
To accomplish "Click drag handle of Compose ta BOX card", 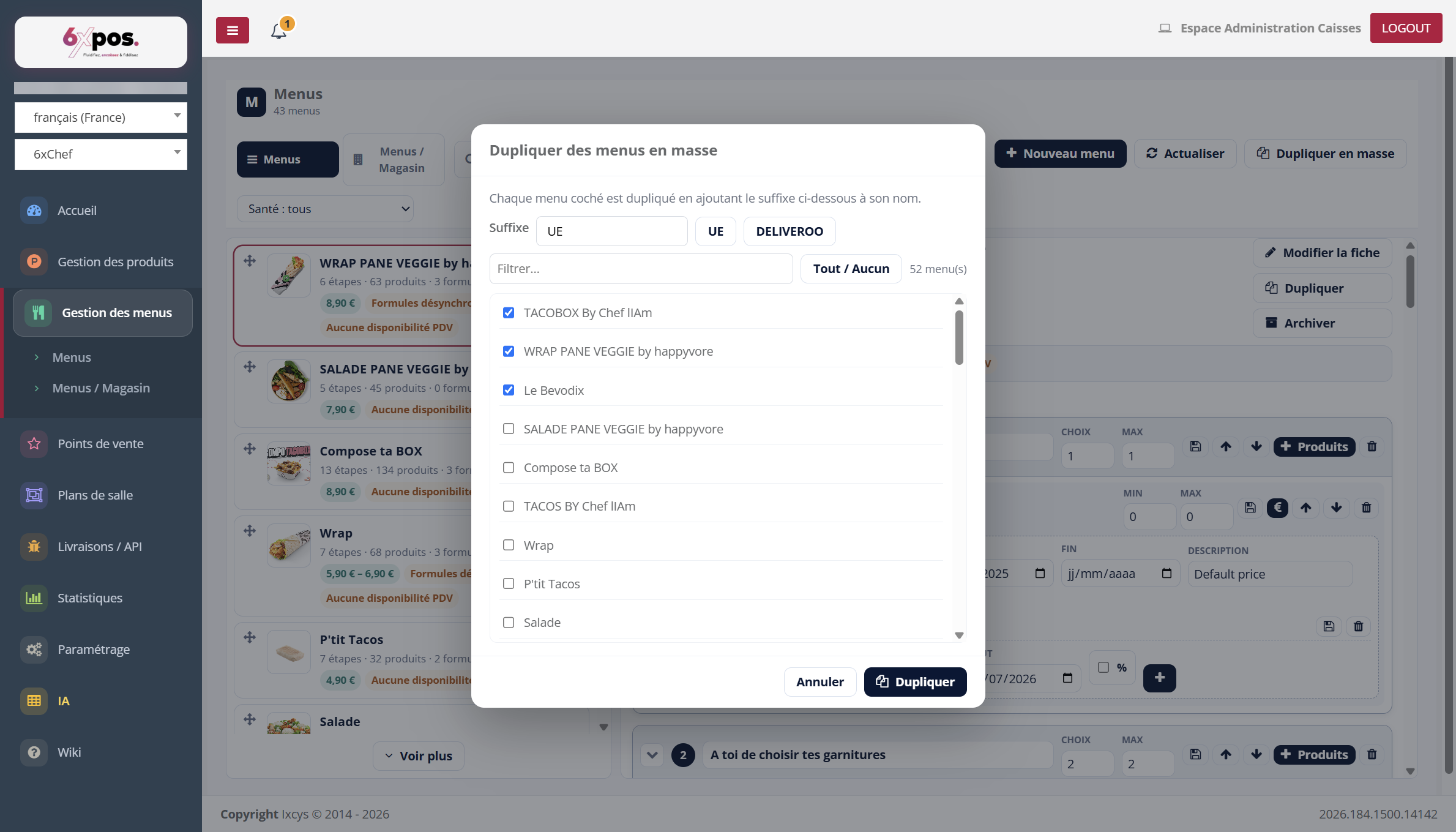I will coord(250,449).
